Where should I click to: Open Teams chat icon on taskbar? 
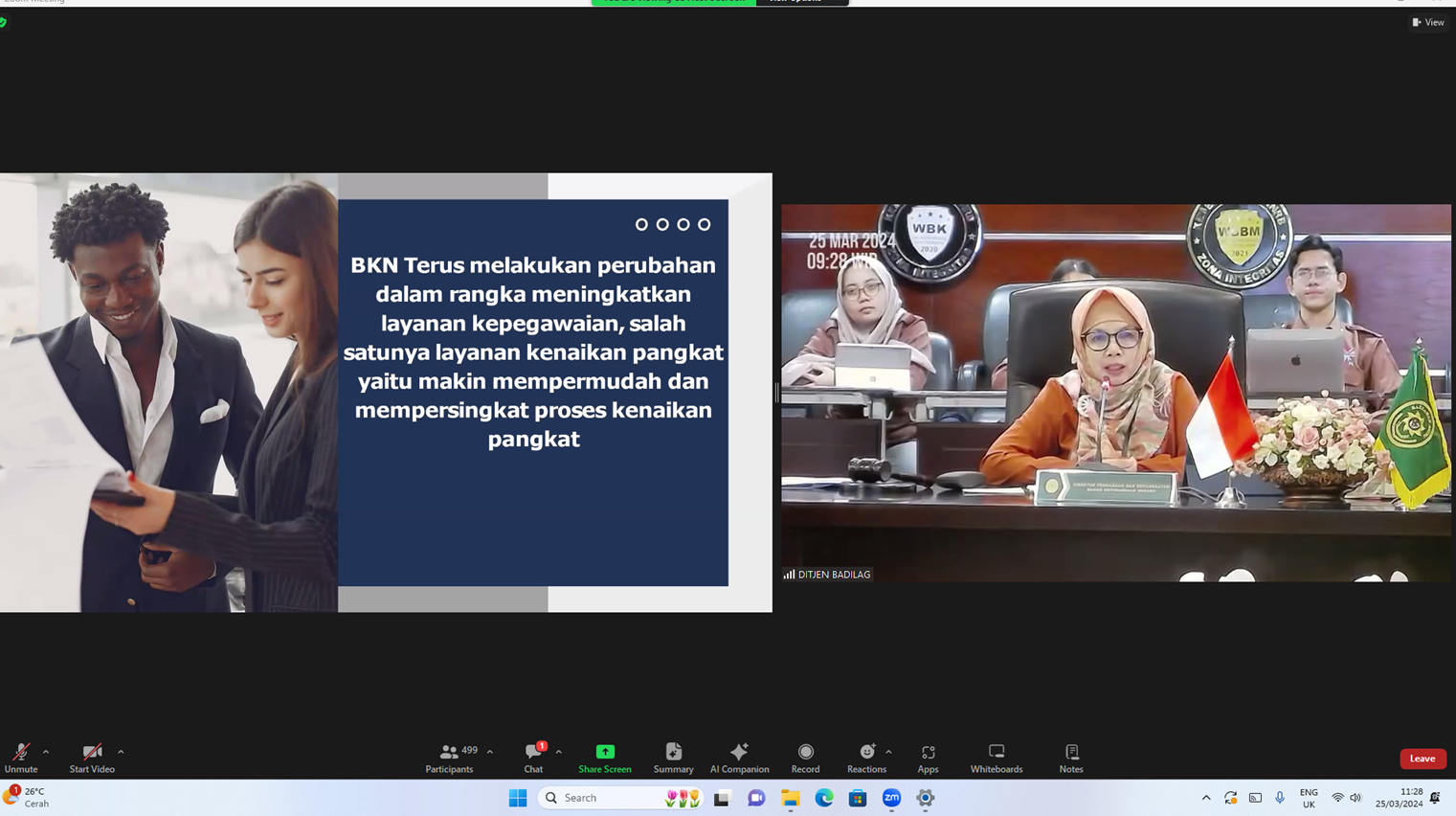(756, 798)
